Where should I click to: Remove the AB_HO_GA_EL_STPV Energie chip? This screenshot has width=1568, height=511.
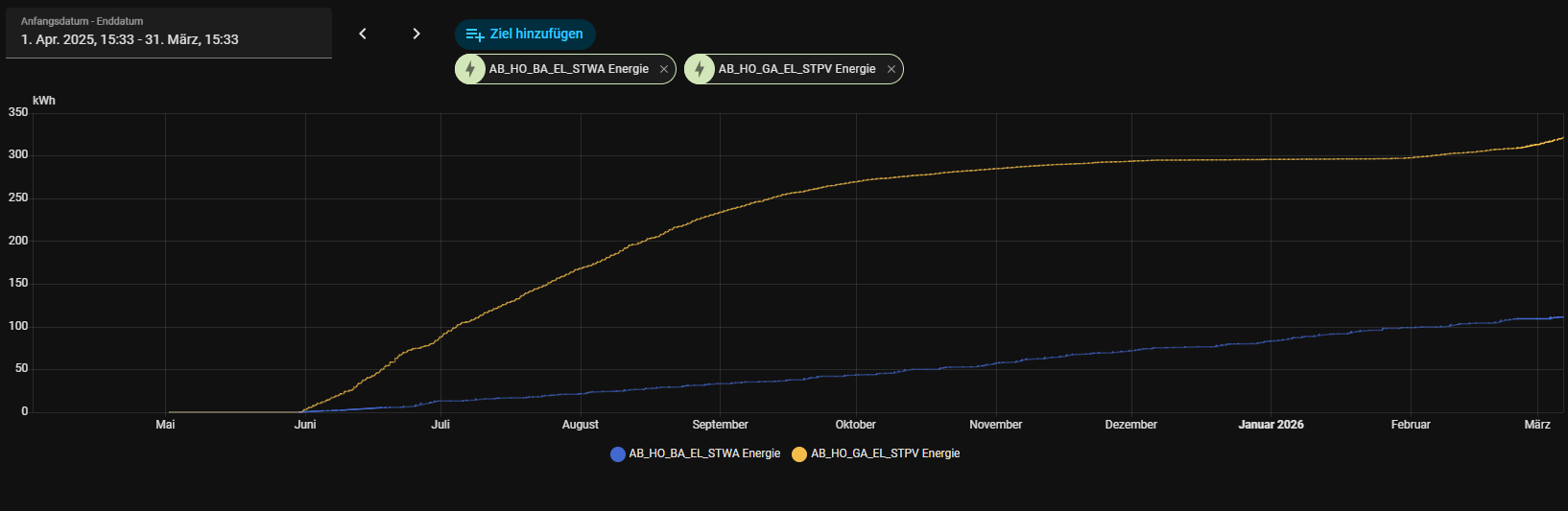click(x=891, y=69)
